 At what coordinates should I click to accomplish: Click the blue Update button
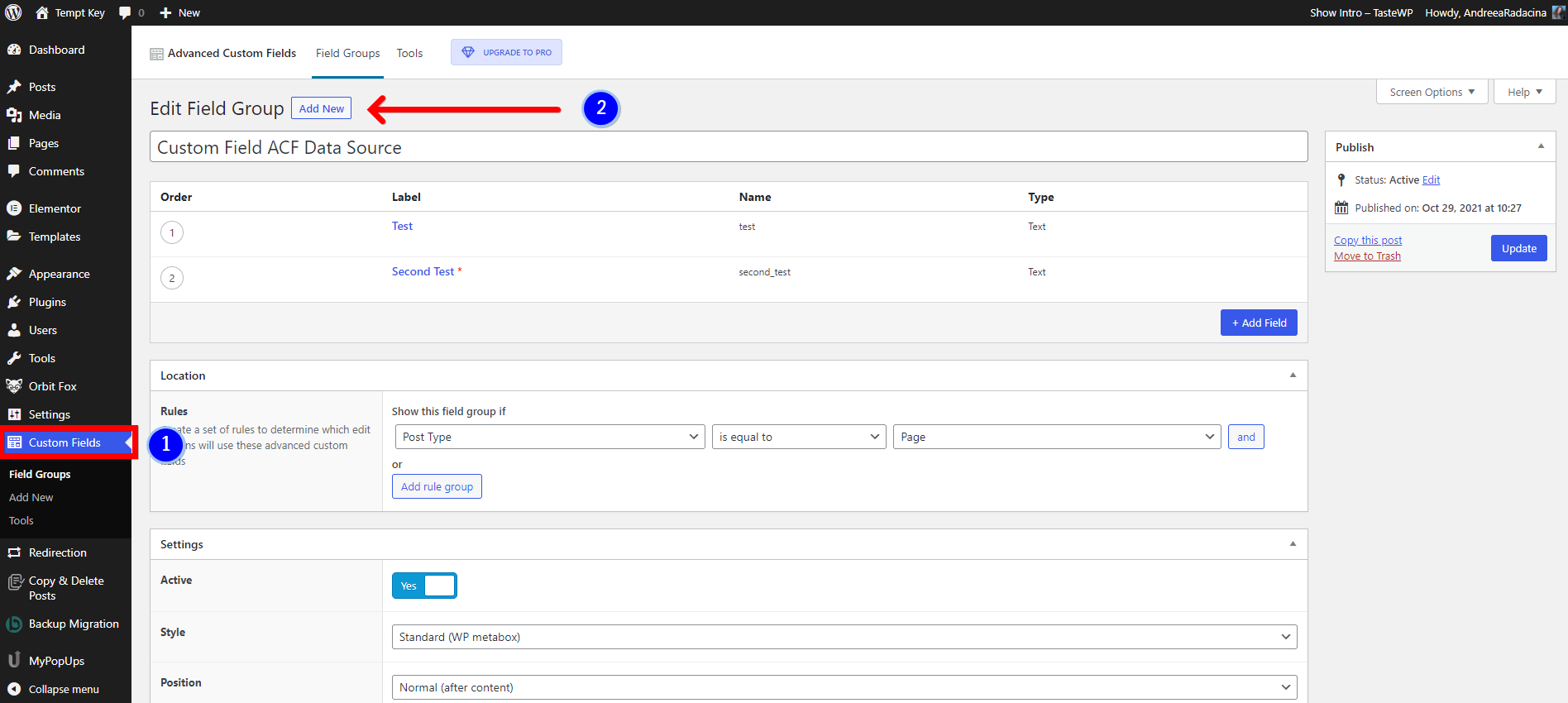[x=1518, y=248]
